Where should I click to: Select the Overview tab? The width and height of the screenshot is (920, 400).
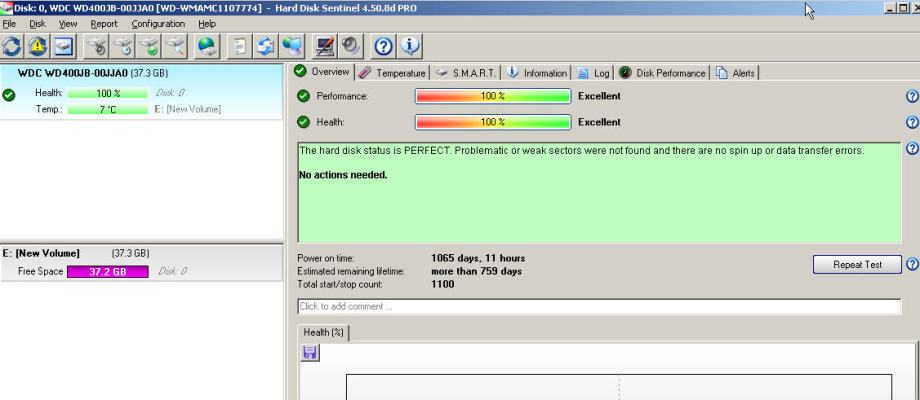(323, 72)
